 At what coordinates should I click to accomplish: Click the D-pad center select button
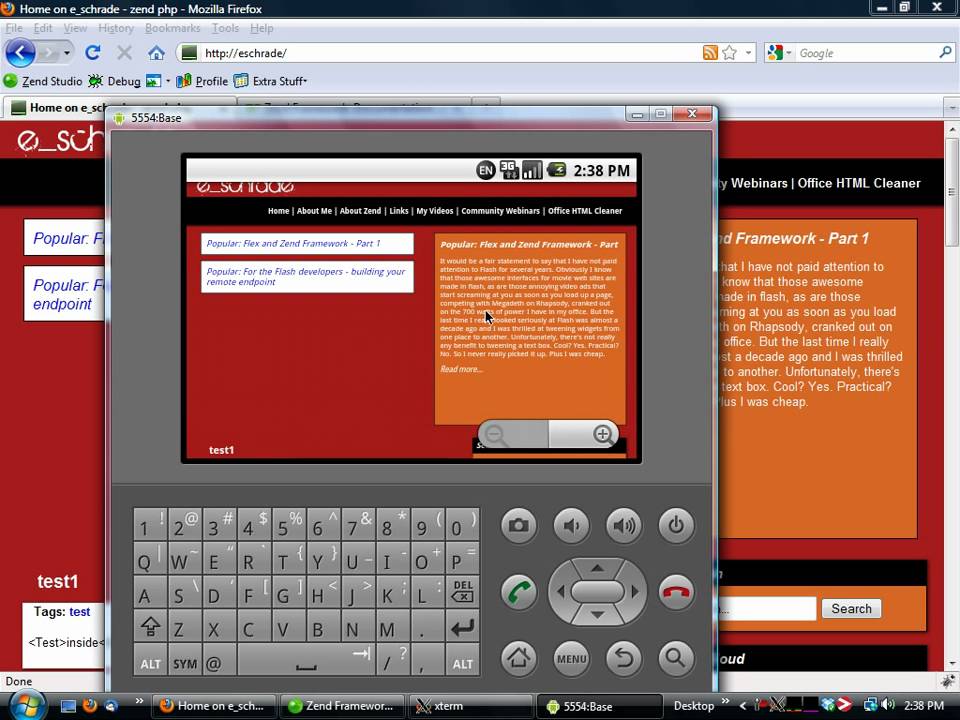pos(598,591)
